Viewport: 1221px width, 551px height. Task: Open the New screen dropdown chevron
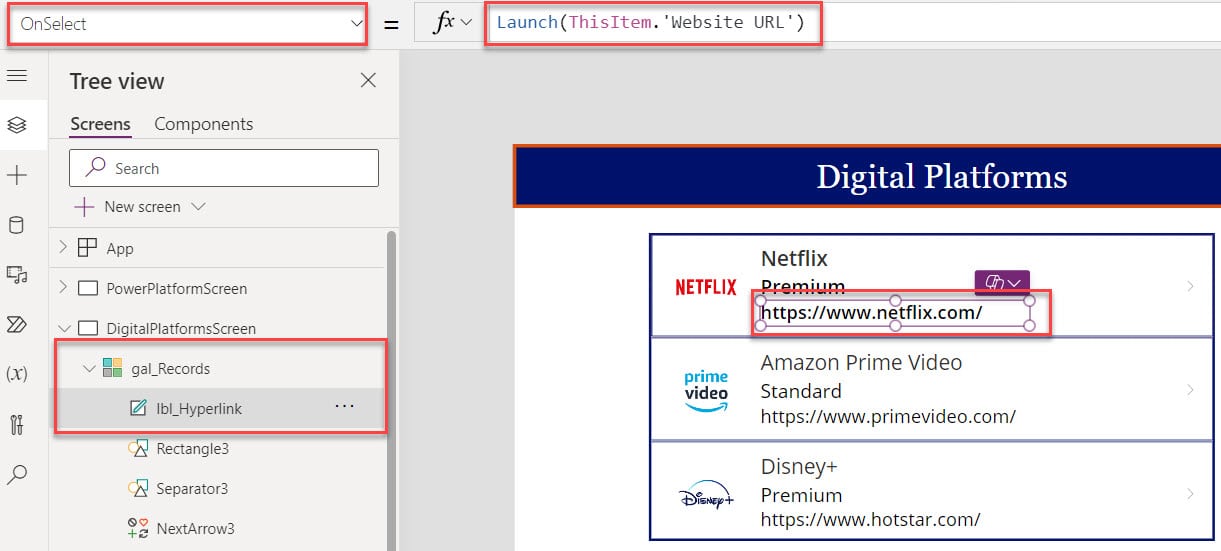pyautogui.click(x=197, y=207)
